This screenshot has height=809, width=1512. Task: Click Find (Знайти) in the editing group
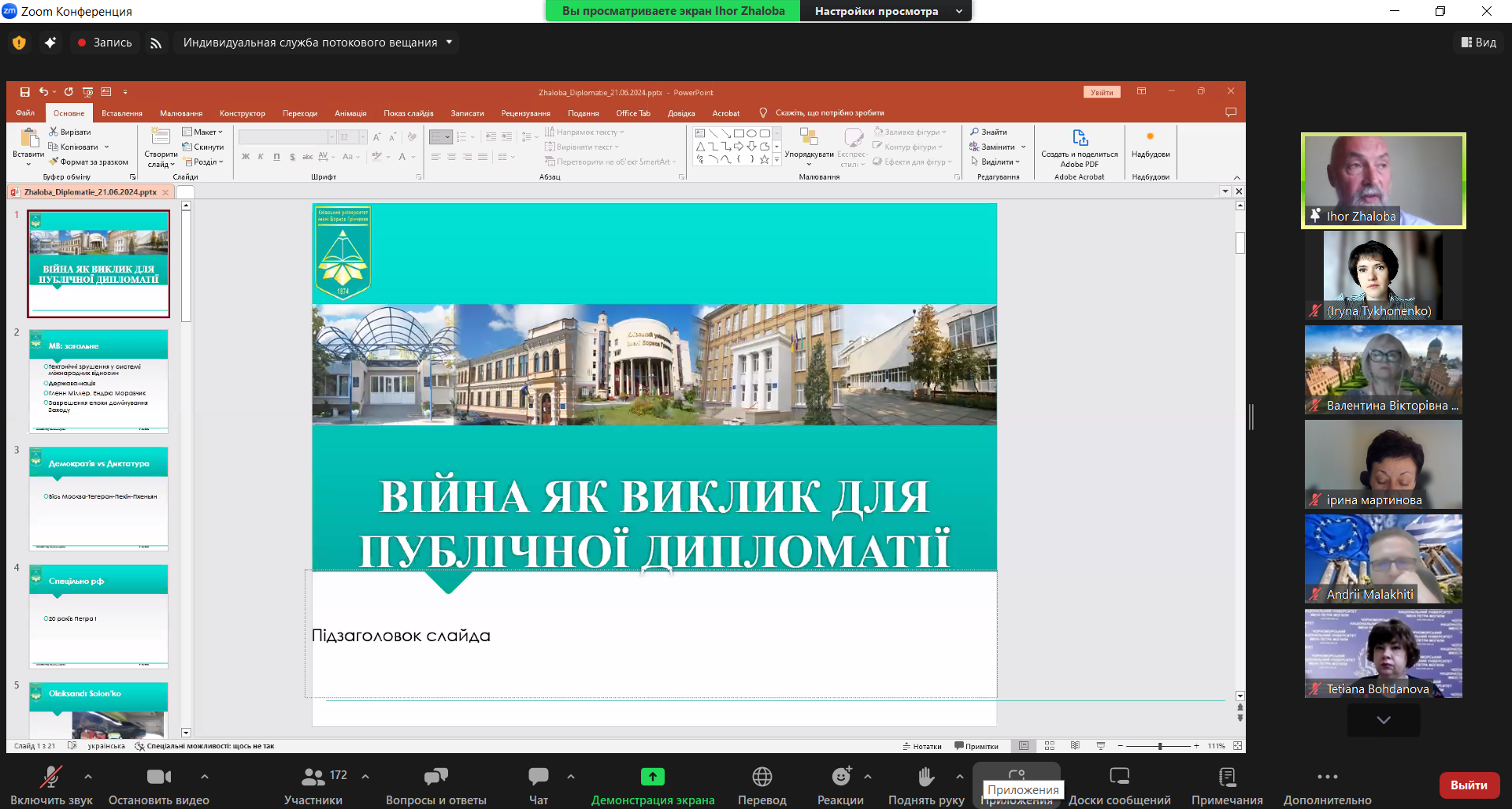pyautogui.click(x=989, y=132)
